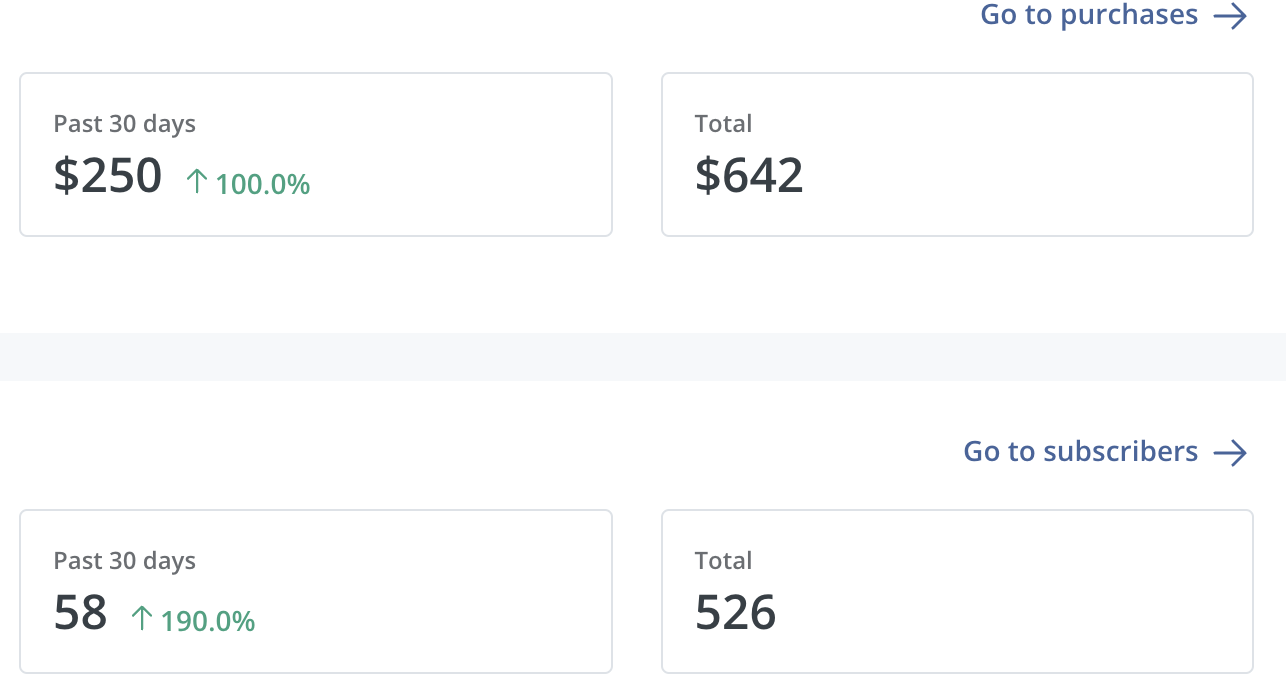Click empty space right of $642 in card
1286x688 pixels.
click(1020, 176)
